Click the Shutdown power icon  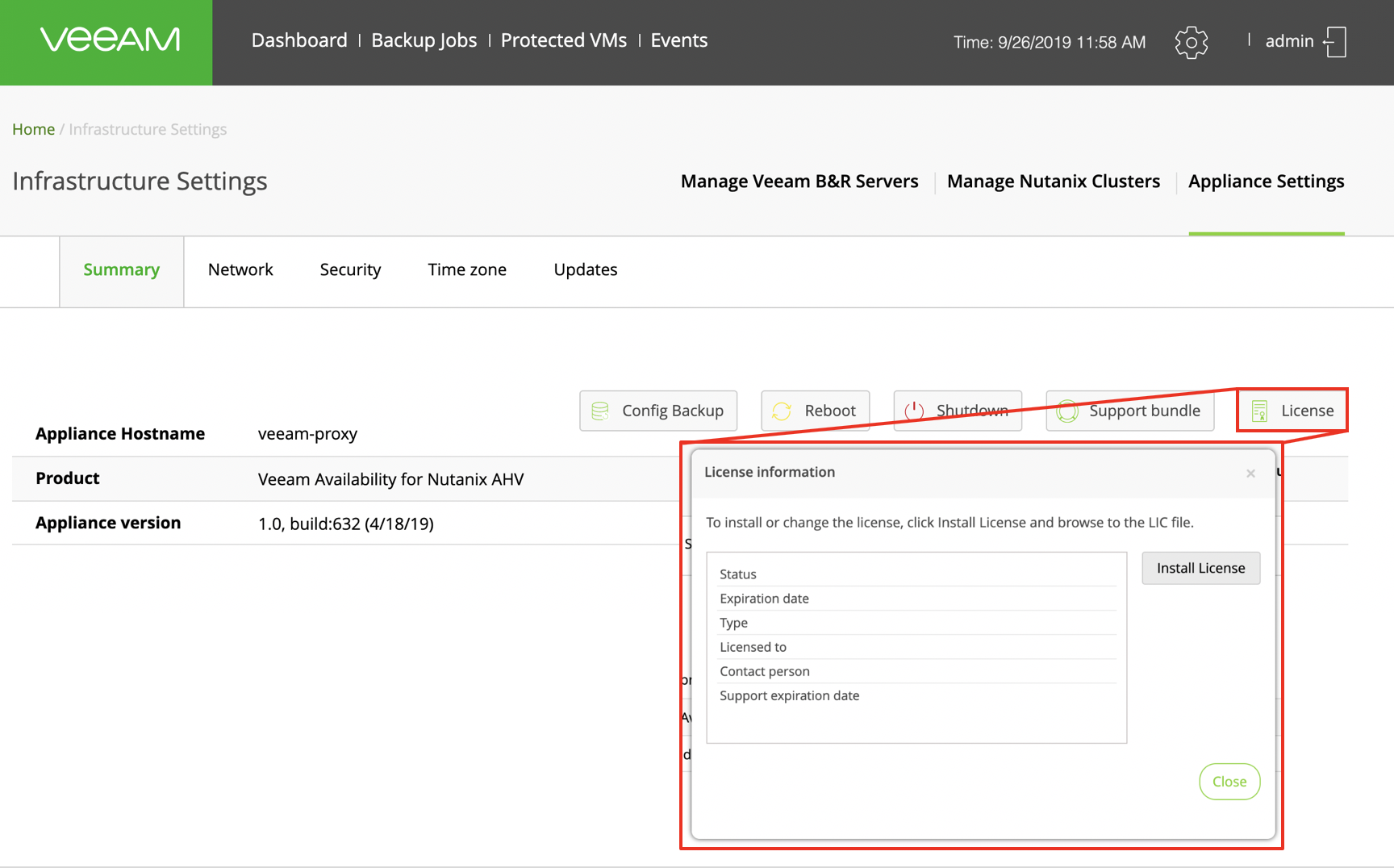pos(914,411)
